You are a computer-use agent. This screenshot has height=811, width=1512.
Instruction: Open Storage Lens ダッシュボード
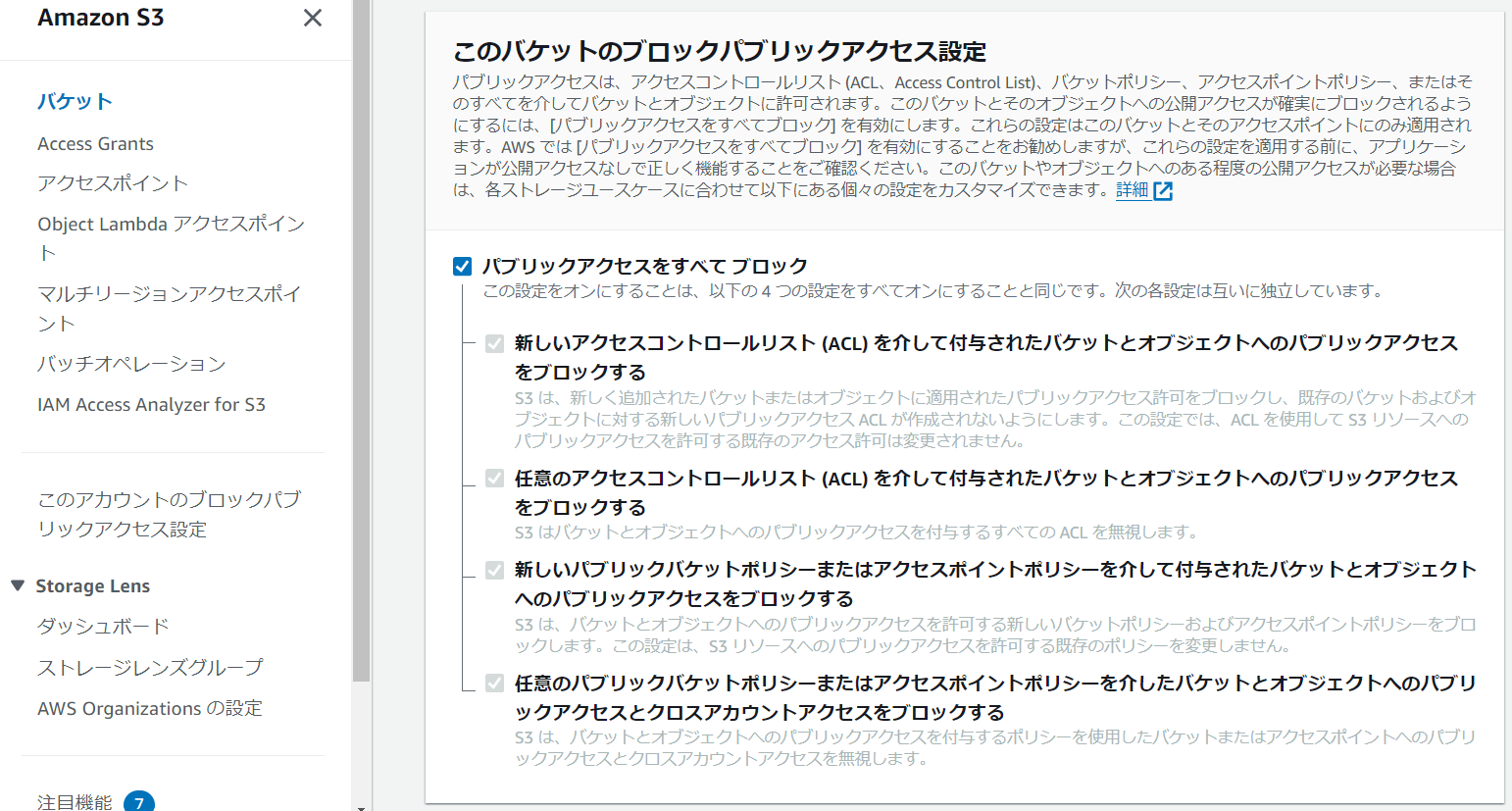pos(103,626)
